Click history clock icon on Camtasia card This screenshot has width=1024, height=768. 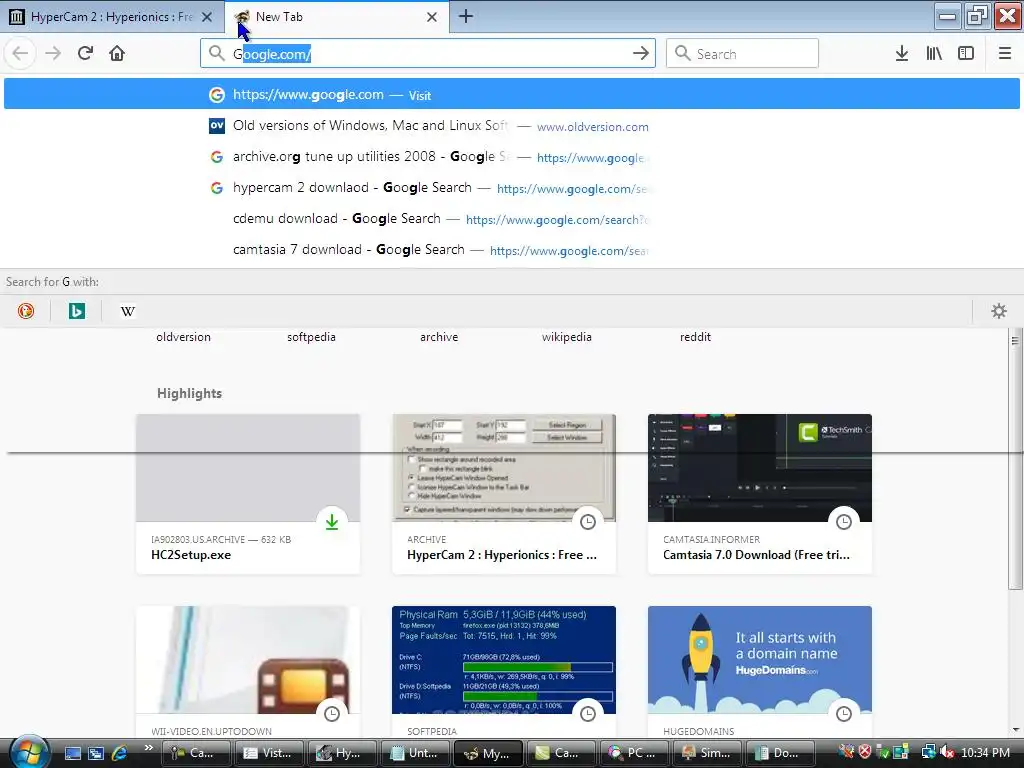point(844,522)
